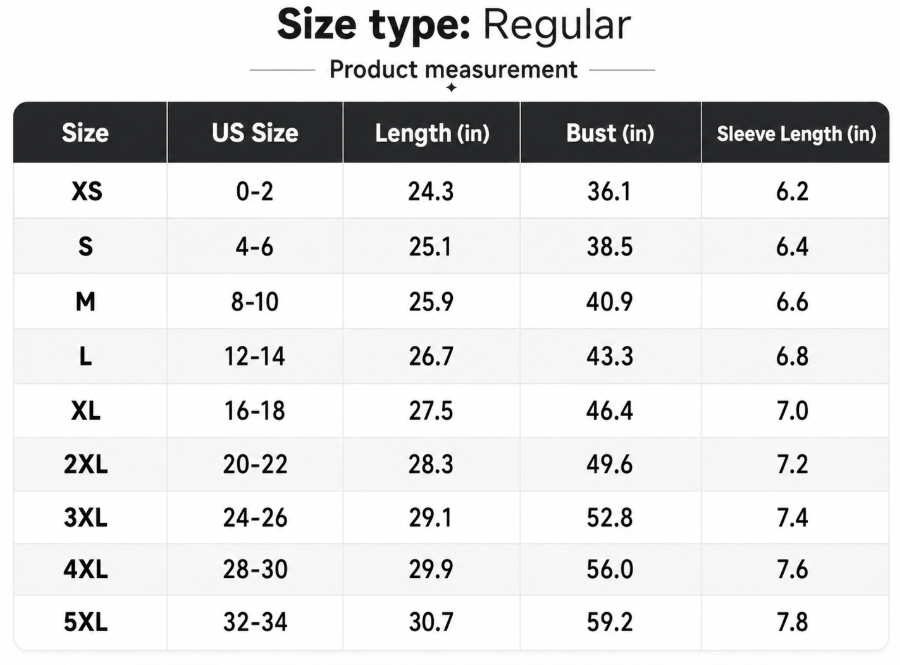Viewport: 900px width, 665px height.
Task: Select the 24.3 length value
Action: (x=431, y=191)
